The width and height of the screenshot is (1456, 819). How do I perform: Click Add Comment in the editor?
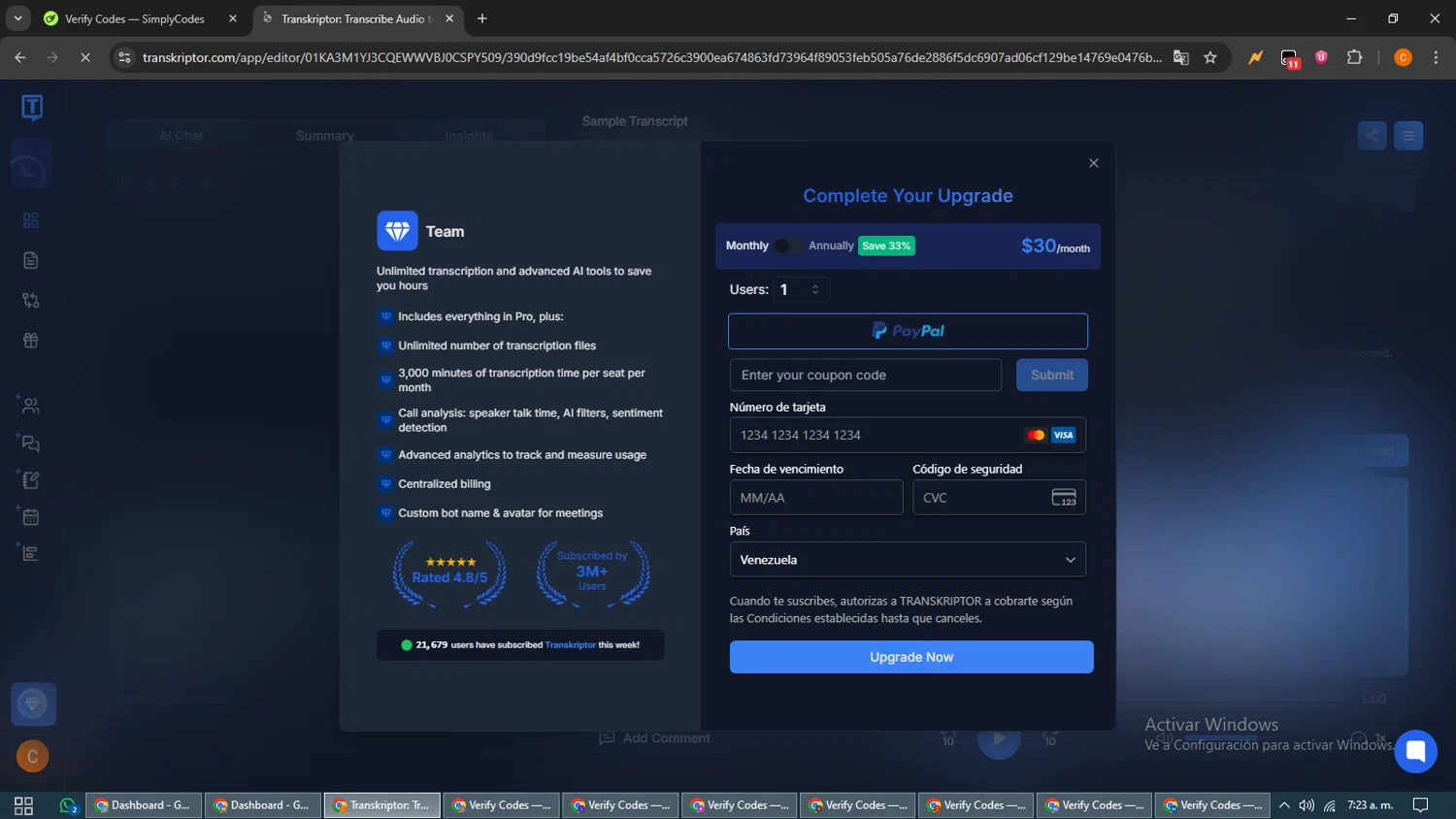click(655, 738)
